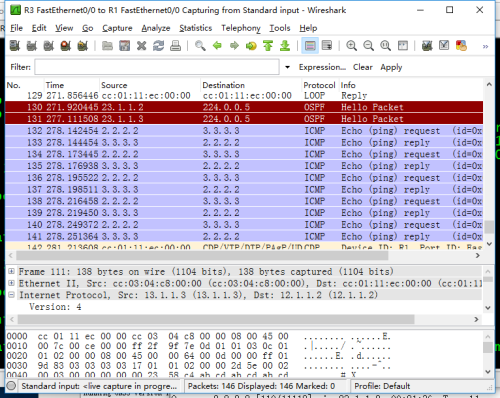
Task: Click the capture status indicator icon
Action: (x=11, y=386)
